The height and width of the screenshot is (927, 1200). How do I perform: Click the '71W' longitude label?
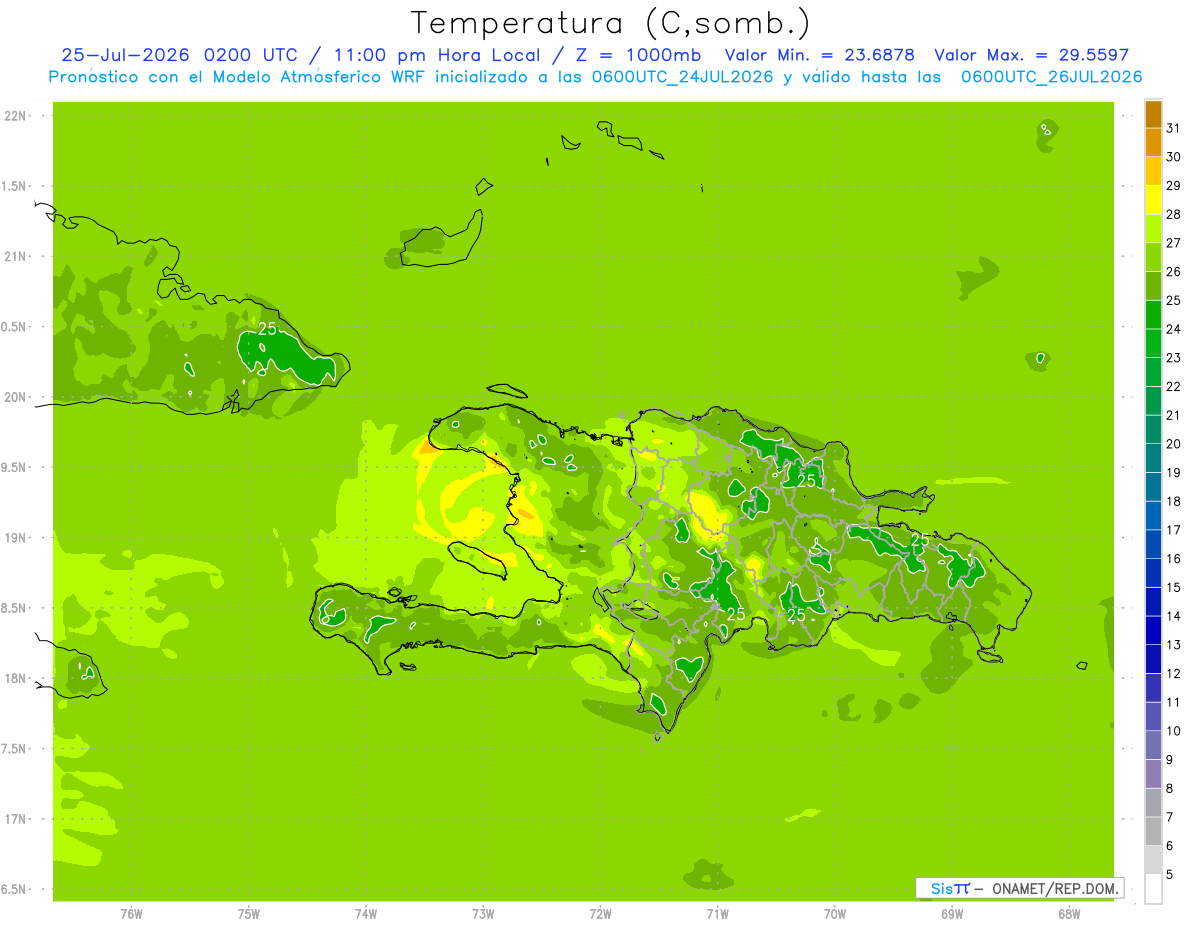717,913
